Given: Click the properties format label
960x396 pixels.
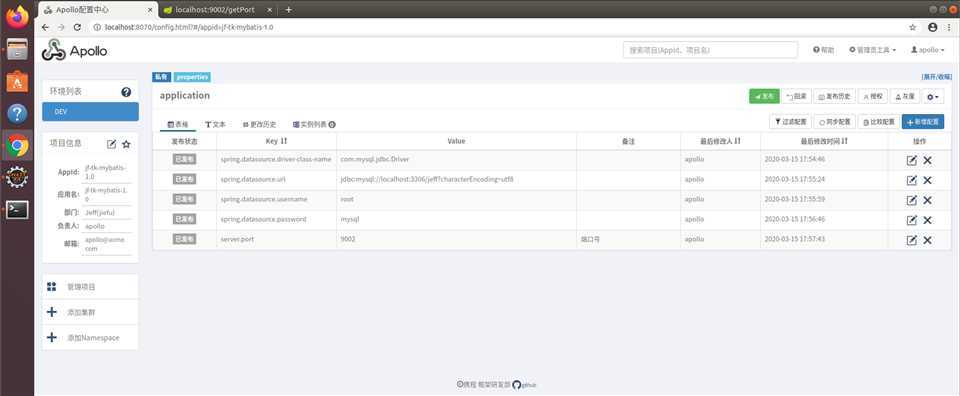Looking at the screenshot, I should [x=192, y=77].
